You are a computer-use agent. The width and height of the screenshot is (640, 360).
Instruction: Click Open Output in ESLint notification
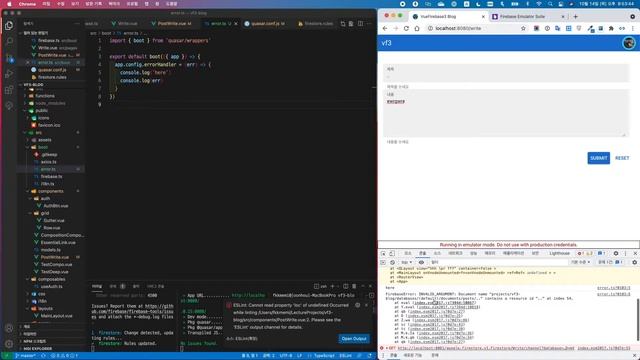[353, 339]
